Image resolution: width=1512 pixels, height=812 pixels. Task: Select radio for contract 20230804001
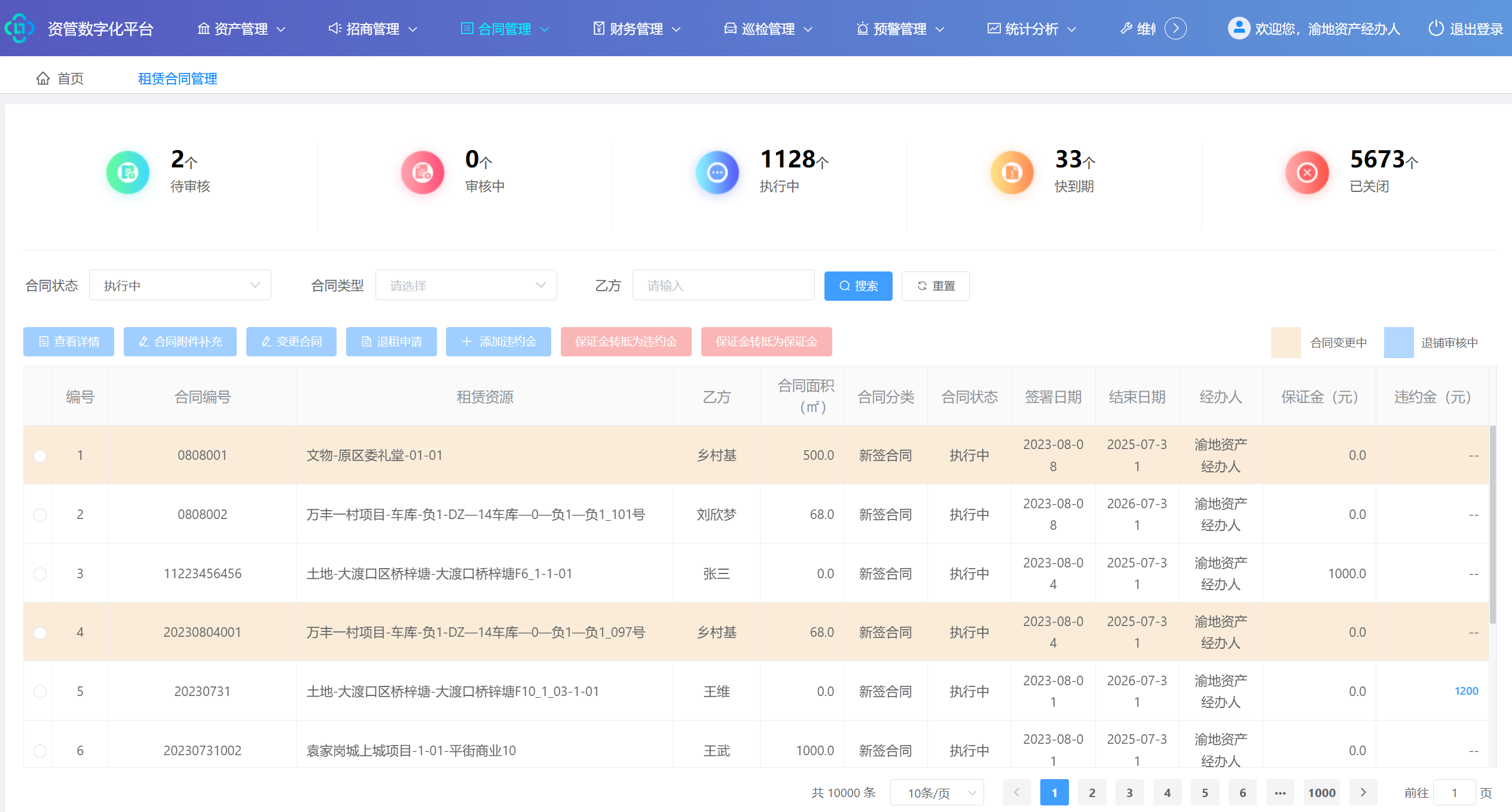[x=40, y=633]
